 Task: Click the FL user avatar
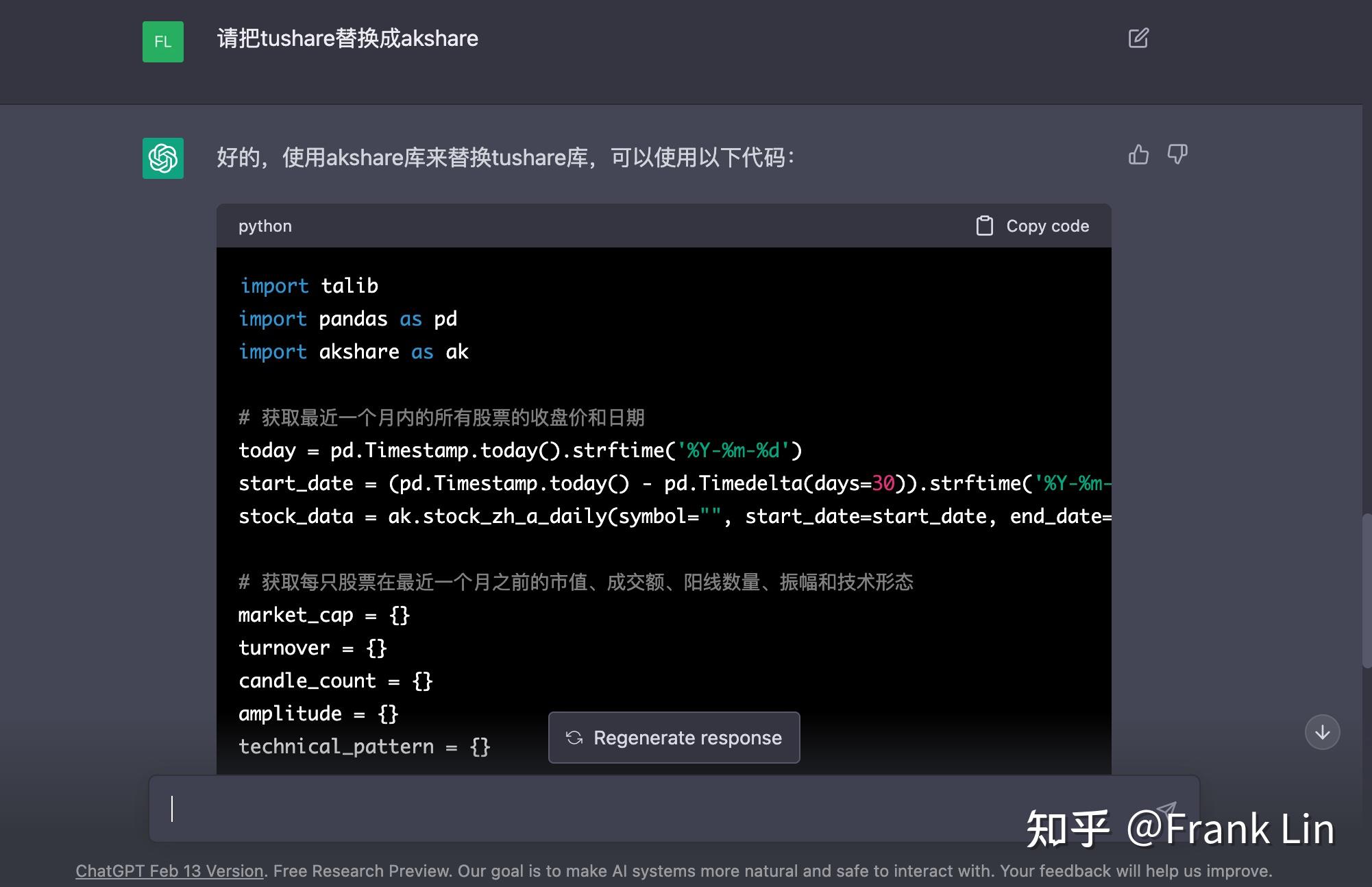click(163, 42)
